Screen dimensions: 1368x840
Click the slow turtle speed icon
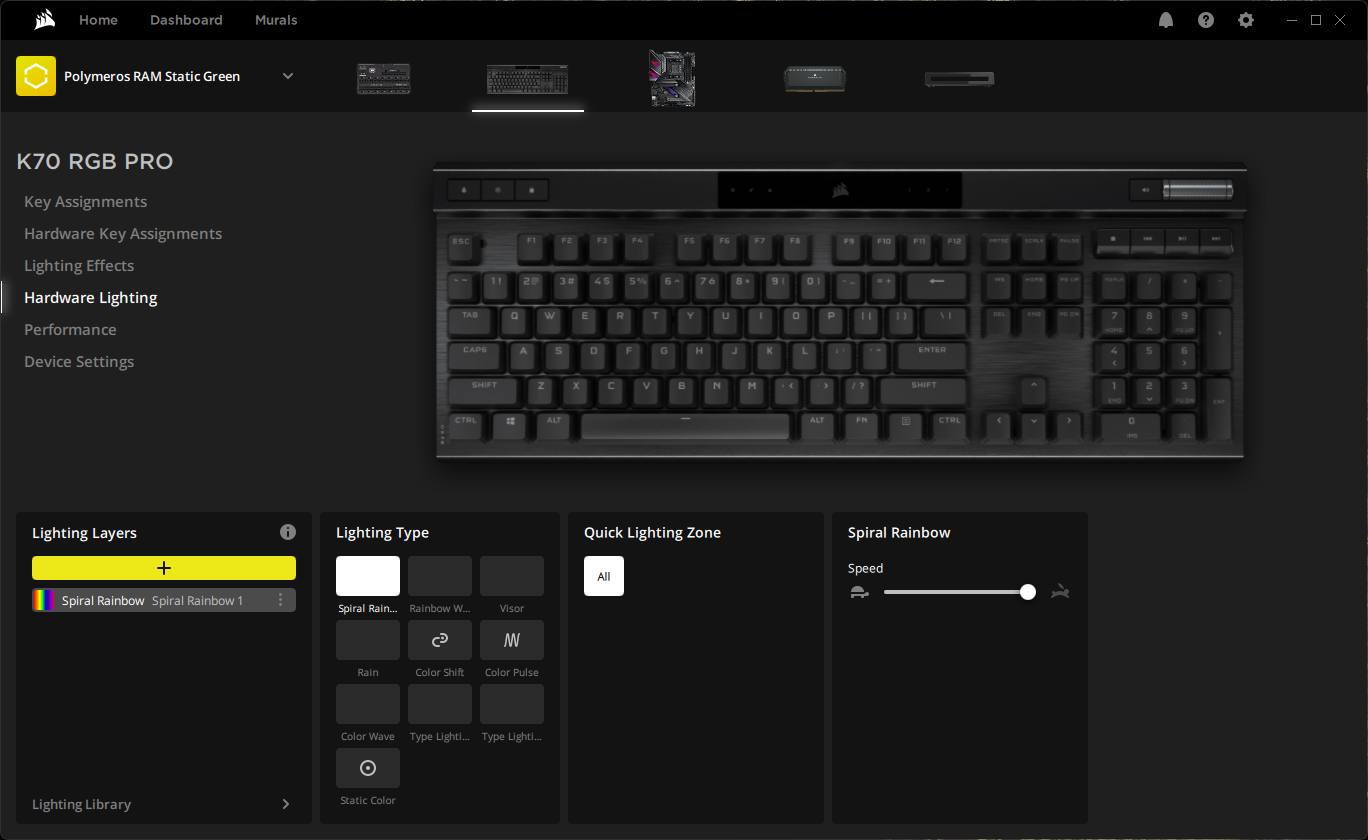(859, 592)
